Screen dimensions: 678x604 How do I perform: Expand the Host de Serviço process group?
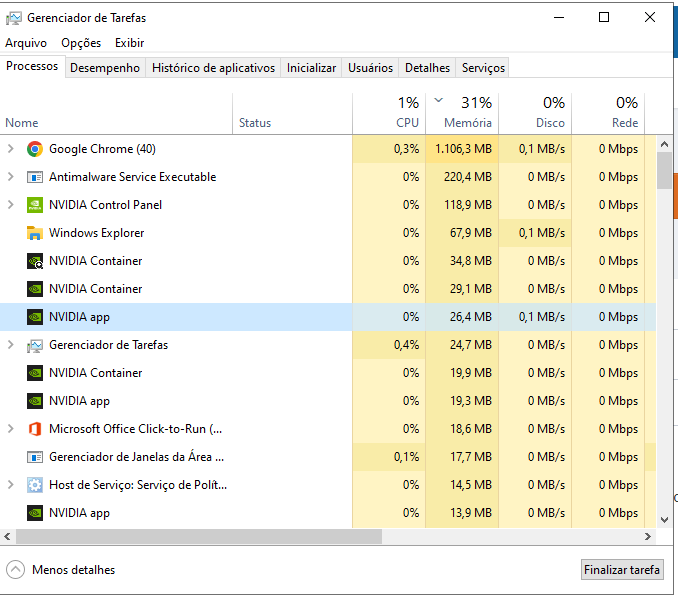click(11, 485)
